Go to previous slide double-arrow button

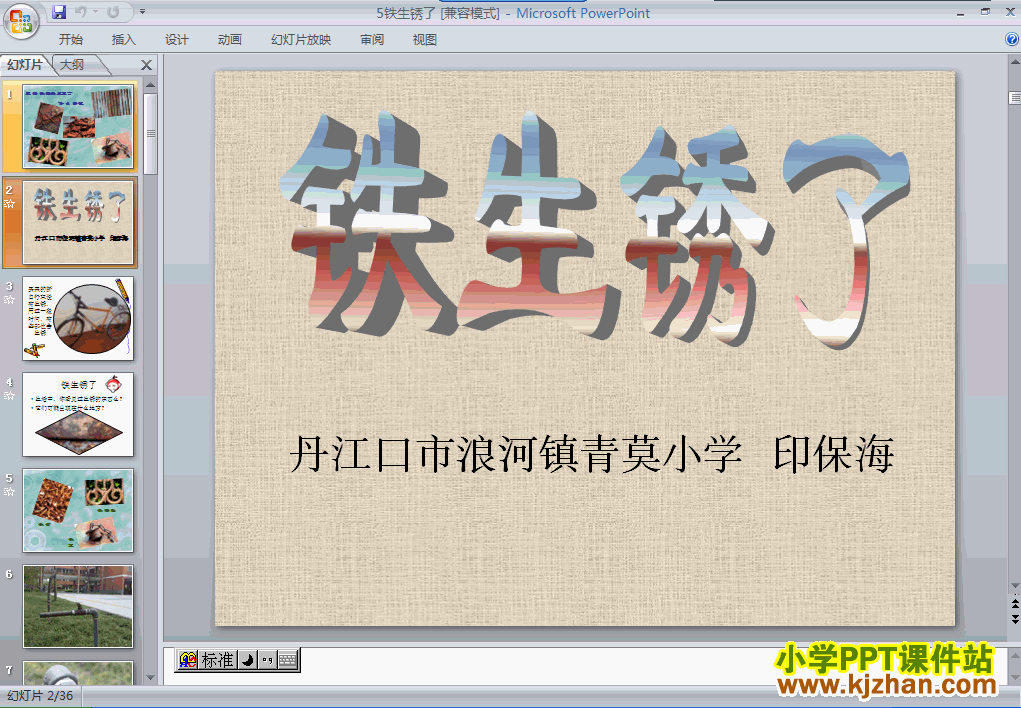click(1014, 604)
